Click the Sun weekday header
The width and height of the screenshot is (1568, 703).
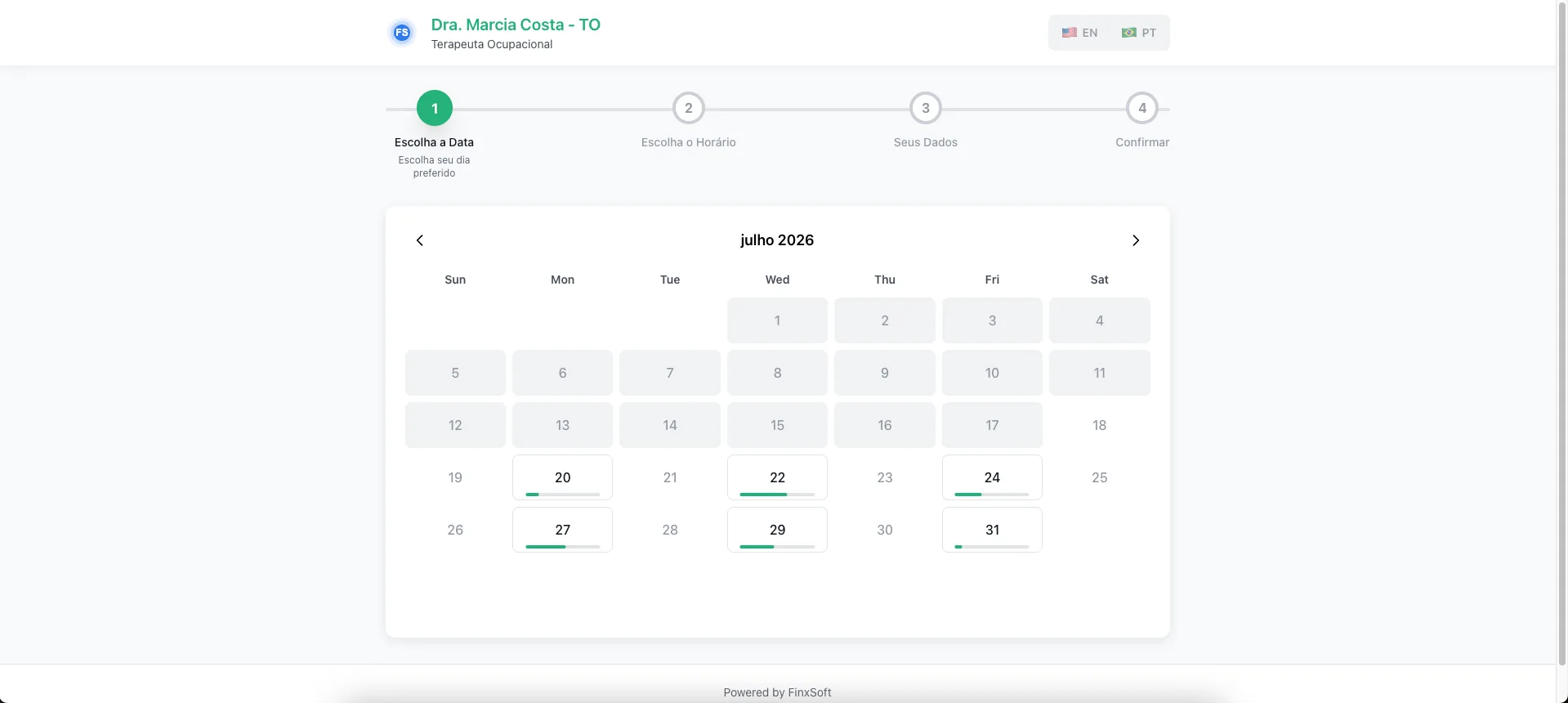tap(455, 280)
